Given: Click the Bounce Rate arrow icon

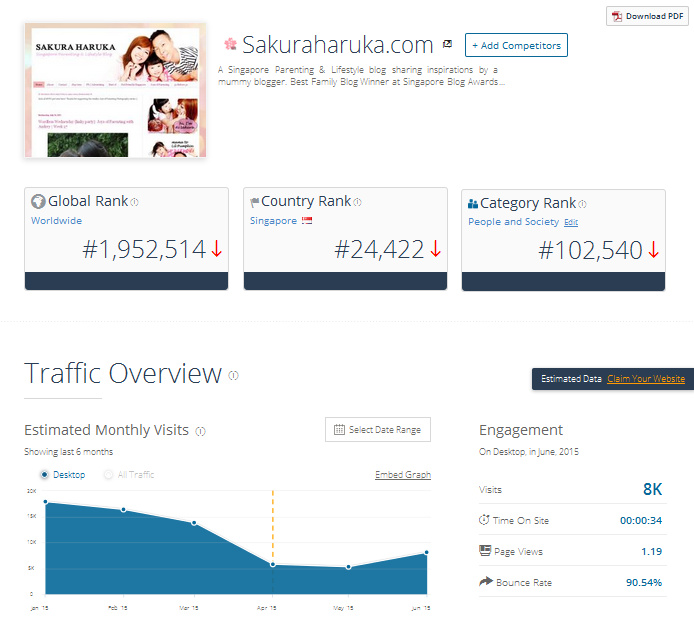Looking at the screenshot, I should (486, 581).
